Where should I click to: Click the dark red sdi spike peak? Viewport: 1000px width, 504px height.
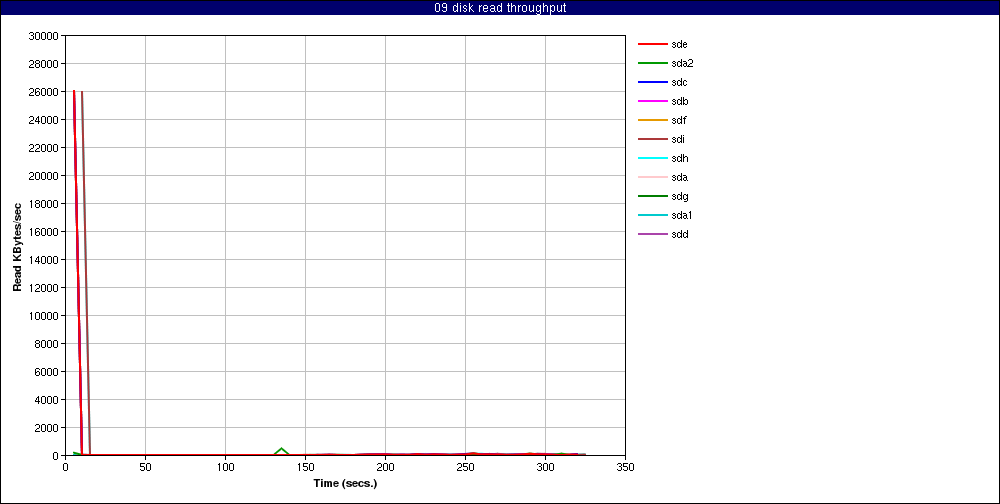point(82,92)
